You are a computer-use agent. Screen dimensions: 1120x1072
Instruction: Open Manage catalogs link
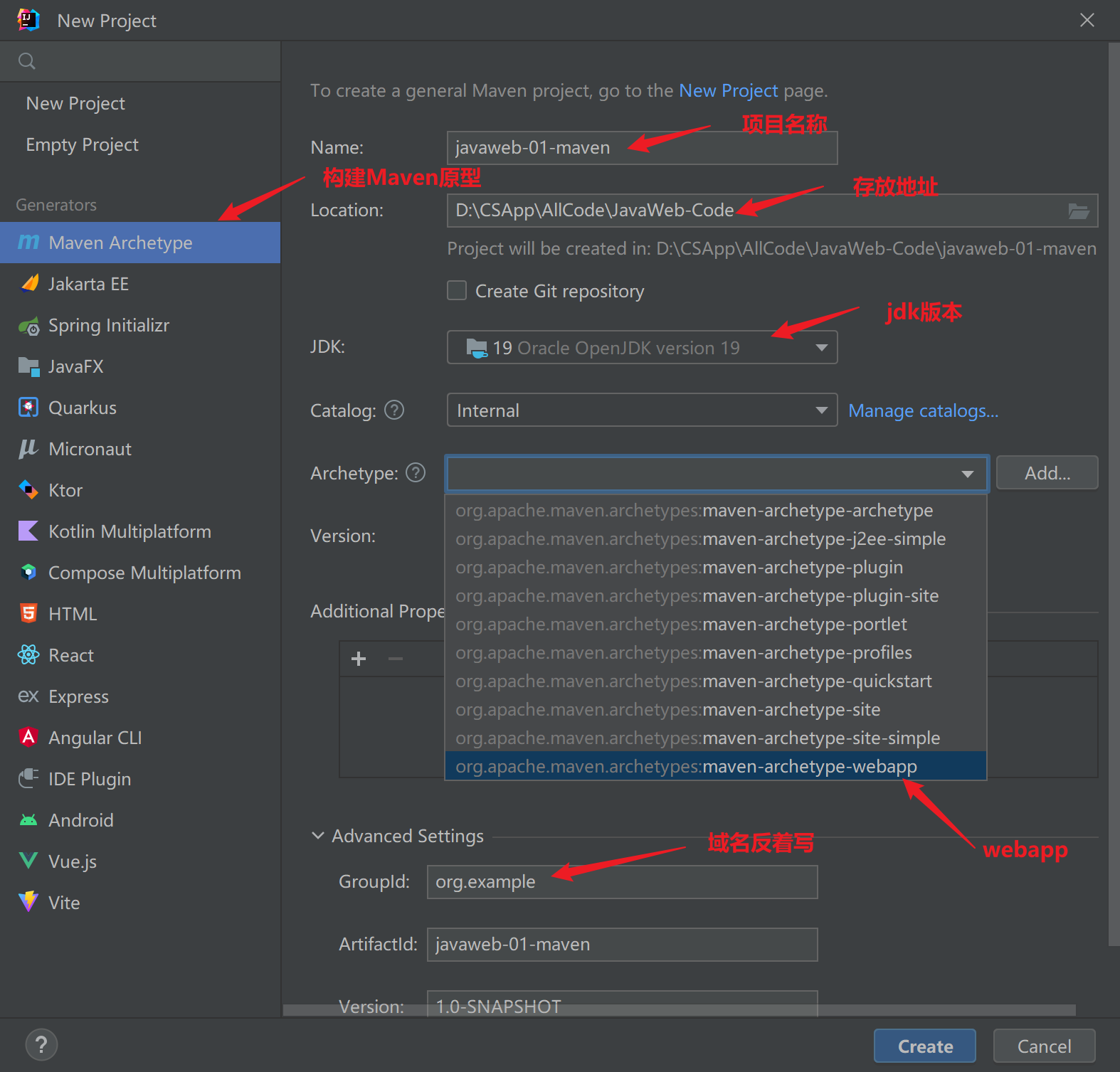[x=924, y=410]
